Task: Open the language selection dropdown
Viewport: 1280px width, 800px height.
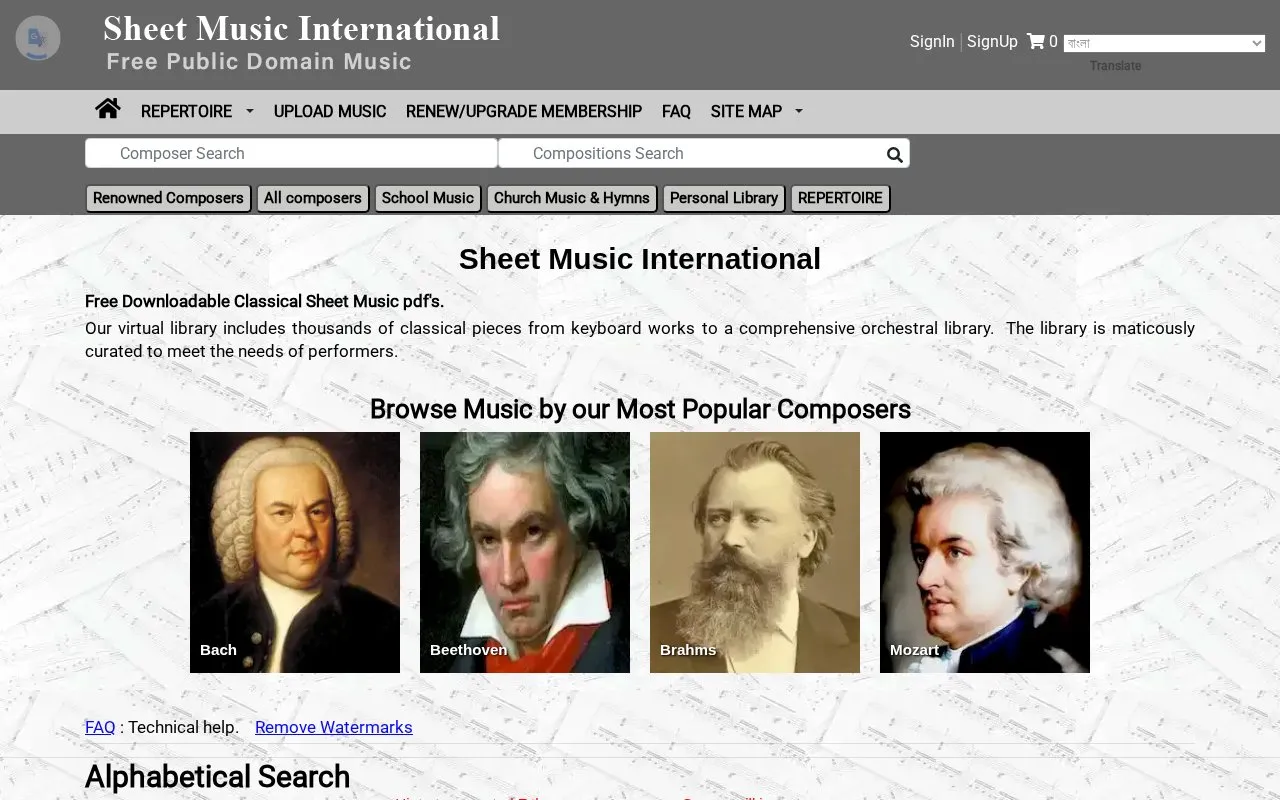Action: [x=1164, y=43]
